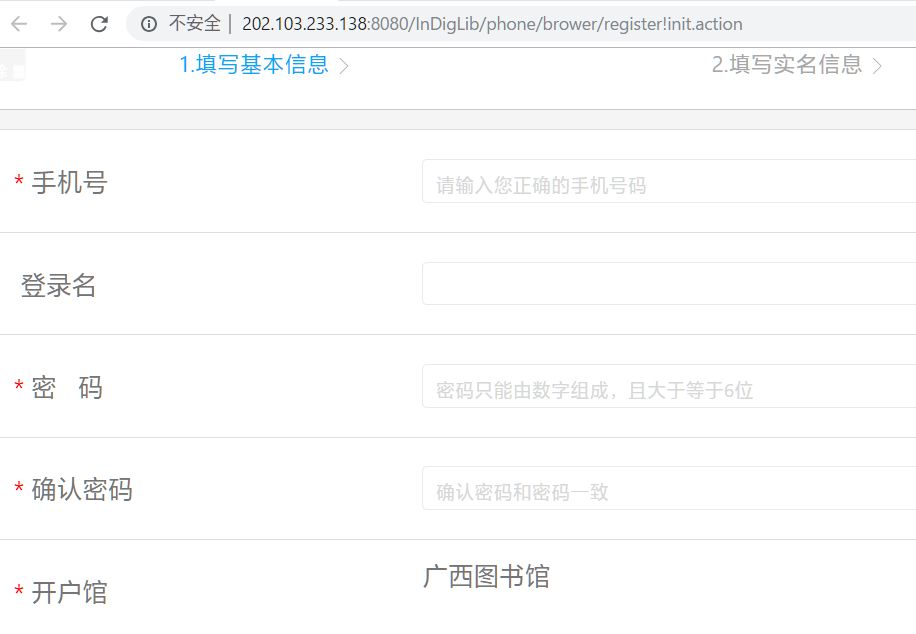Click the 登录名 field label

pos(59,286)
